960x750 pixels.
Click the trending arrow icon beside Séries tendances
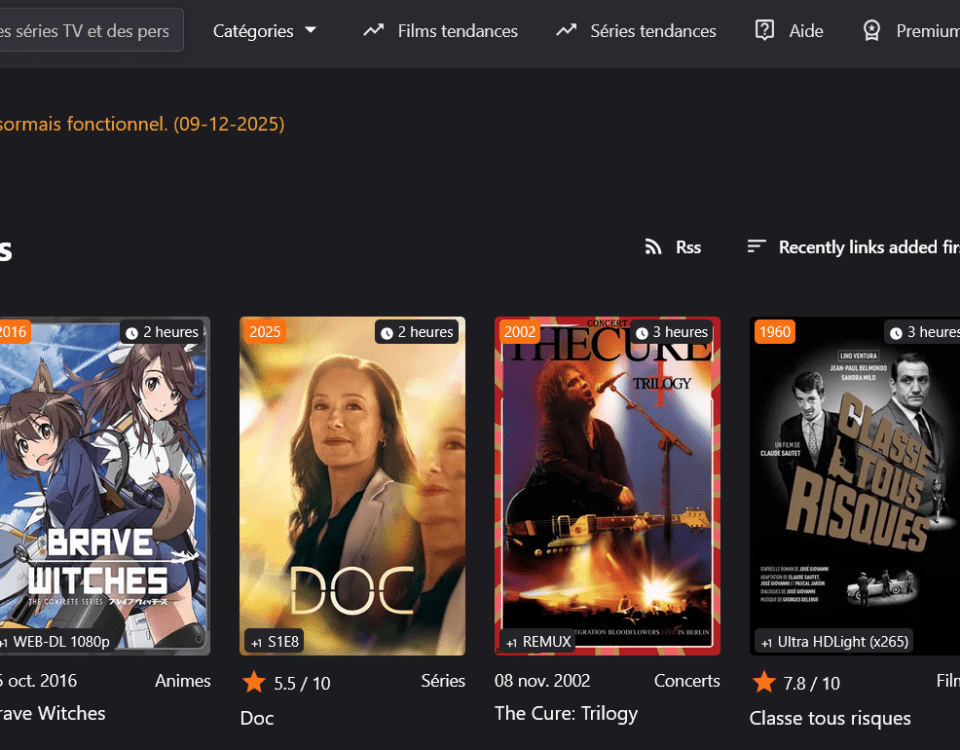click(567, 30)
